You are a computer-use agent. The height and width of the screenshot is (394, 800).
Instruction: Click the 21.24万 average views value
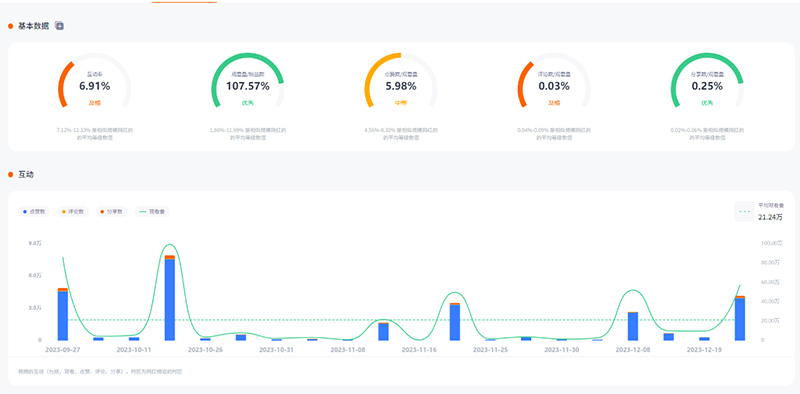click(x=771, y=217)
